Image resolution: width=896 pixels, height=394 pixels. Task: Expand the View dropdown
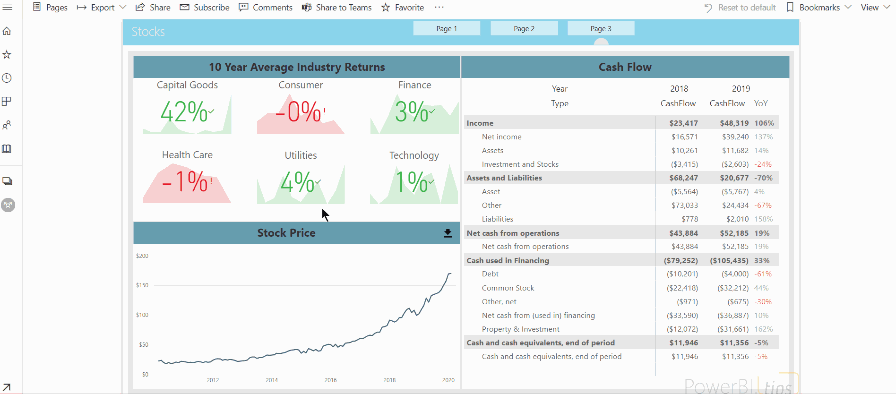874,7
